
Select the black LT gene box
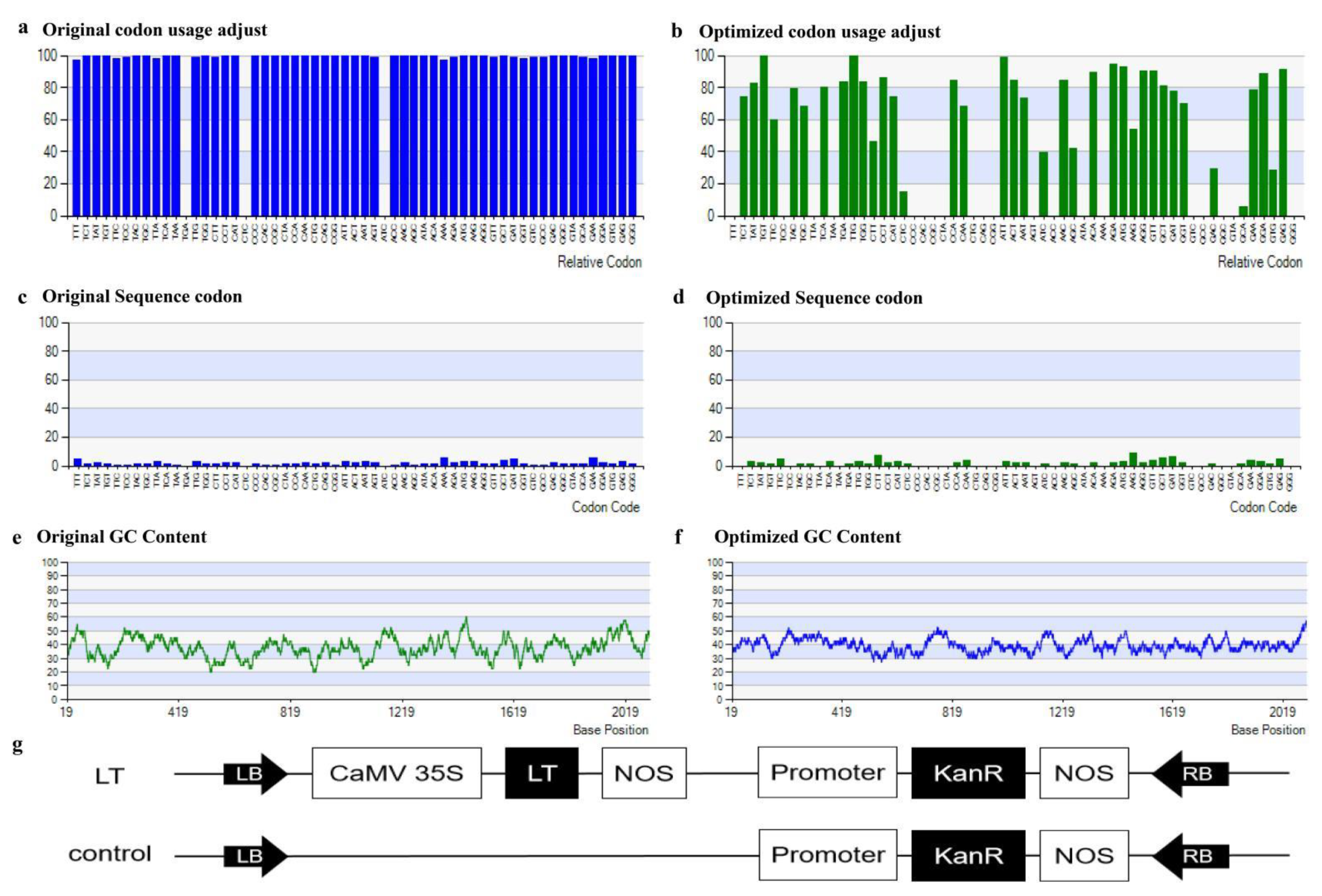(541, 773)
